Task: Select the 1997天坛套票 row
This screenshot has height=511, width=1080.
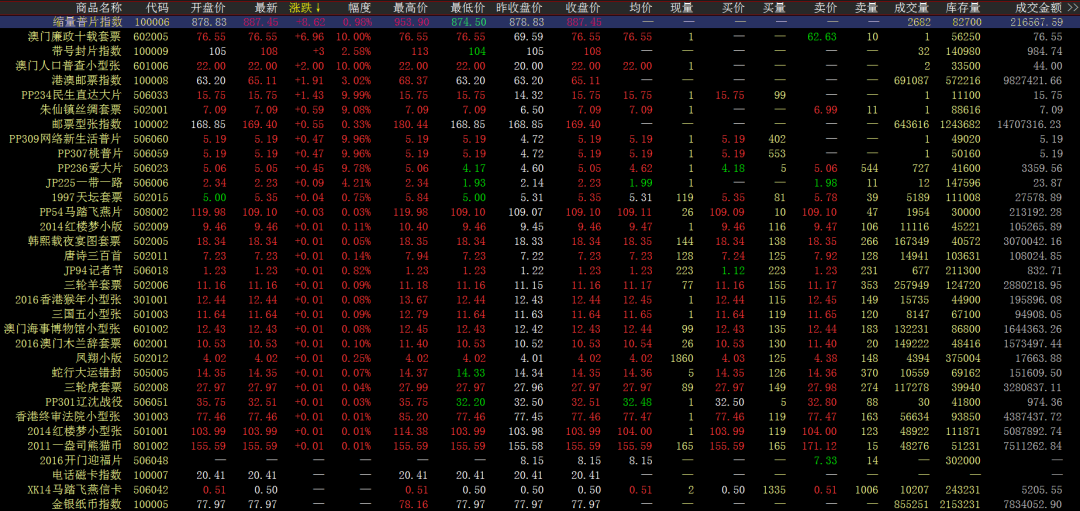Action: [x=540, y=197]
